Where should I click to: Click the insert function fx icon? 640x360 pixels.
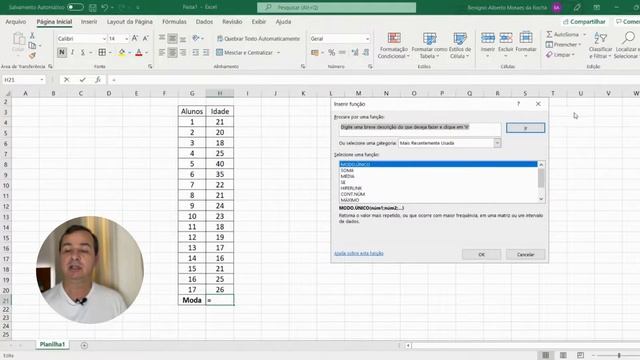tap(98, 80)
